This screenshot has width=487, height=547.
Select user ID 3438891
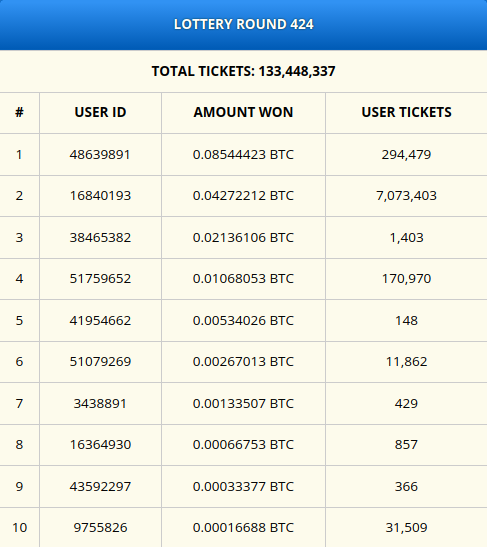coord(100,404)
